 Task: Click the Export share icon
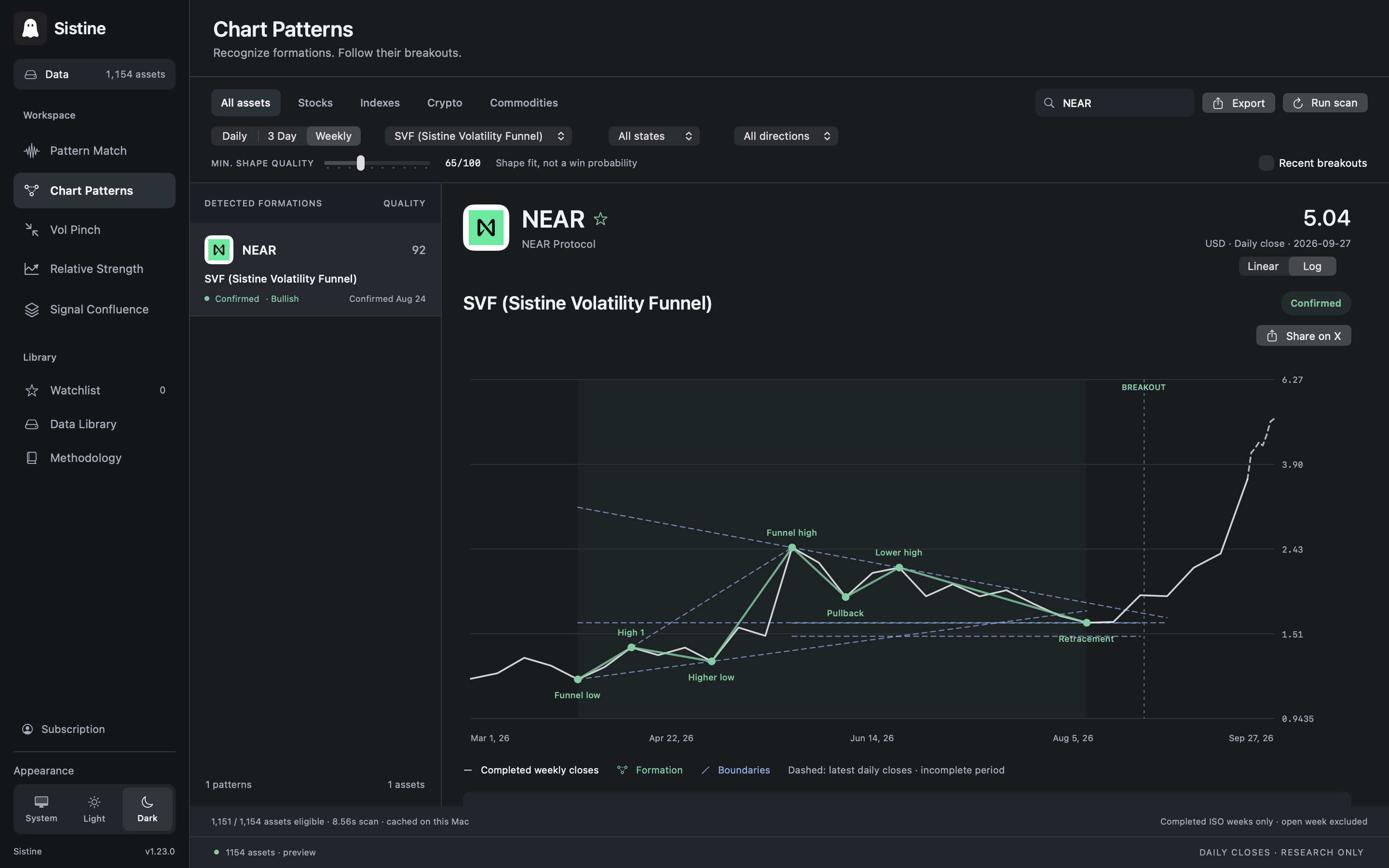pos(1218,103)
